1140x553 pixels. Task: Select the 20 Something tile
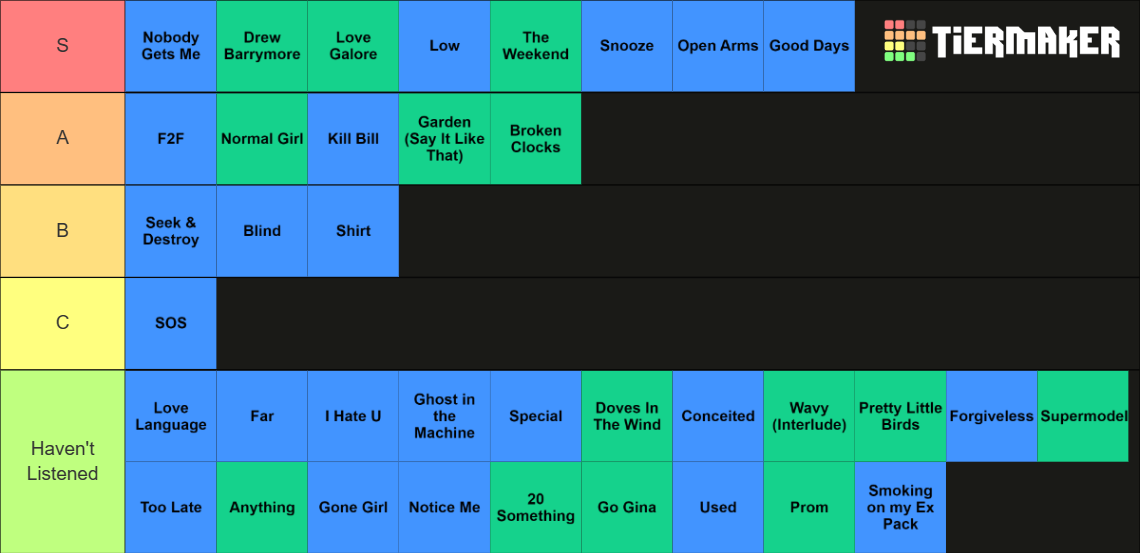tap(536, 507)
